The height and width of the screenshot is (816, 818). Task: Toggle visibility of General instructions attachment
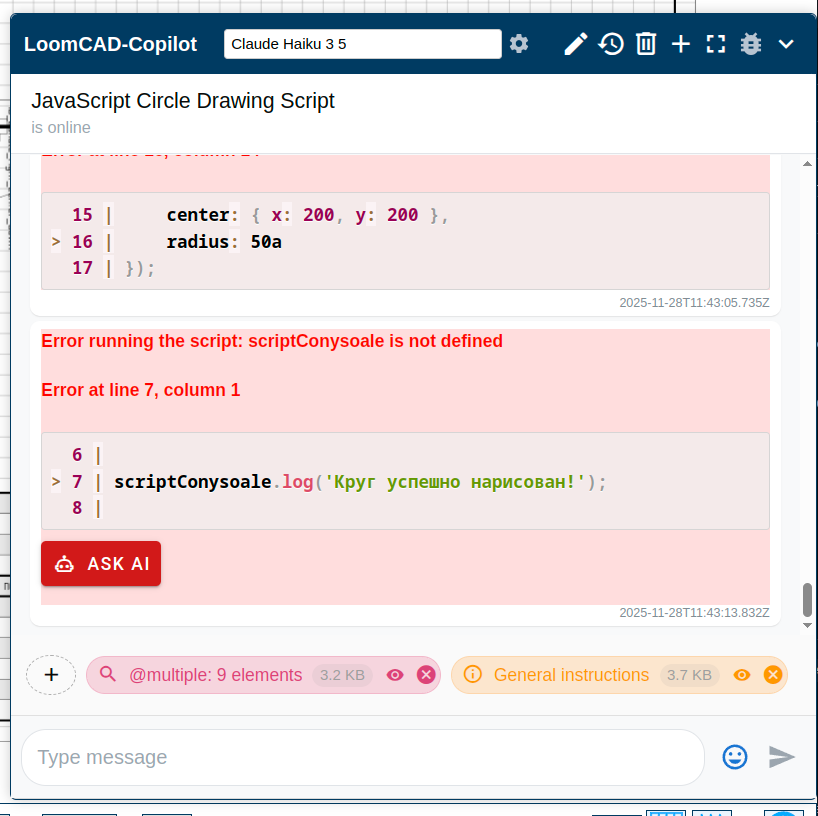[742, 674]
